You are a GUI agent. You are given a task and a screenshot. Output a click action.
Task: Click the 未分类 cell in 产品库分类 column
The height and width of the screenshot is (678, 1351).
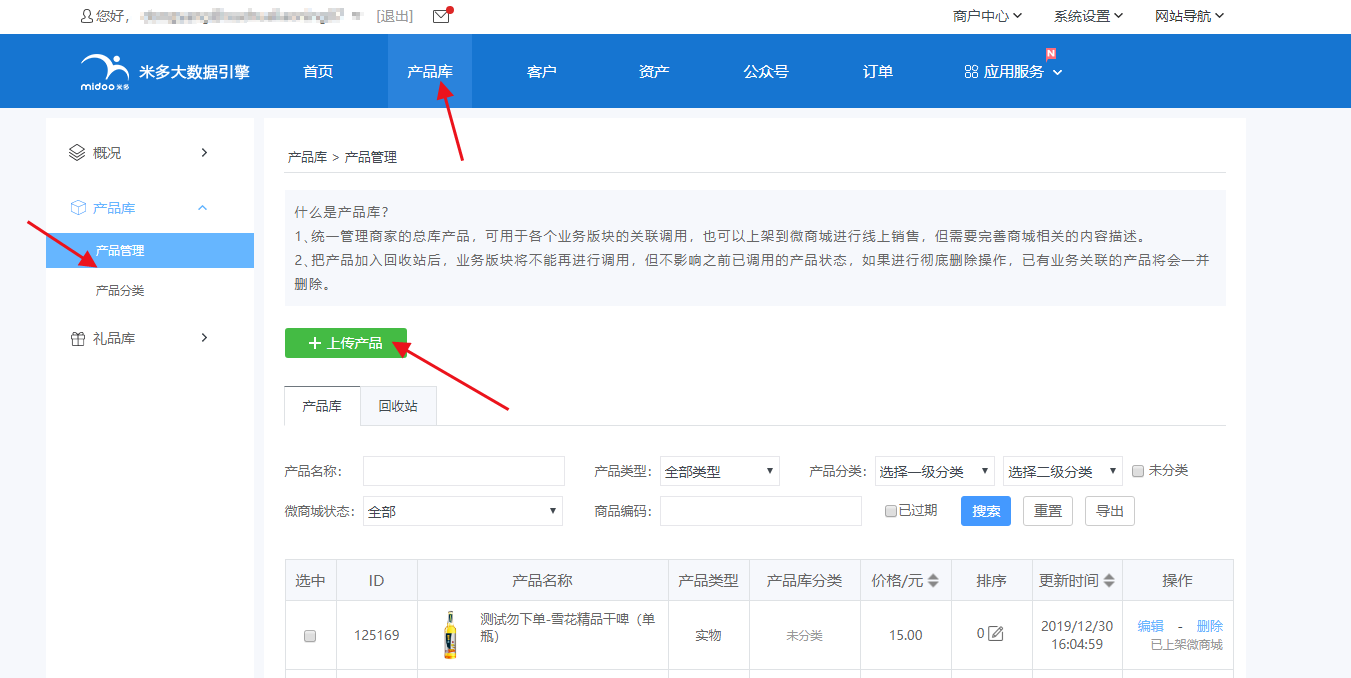click(x=804, y=636)
